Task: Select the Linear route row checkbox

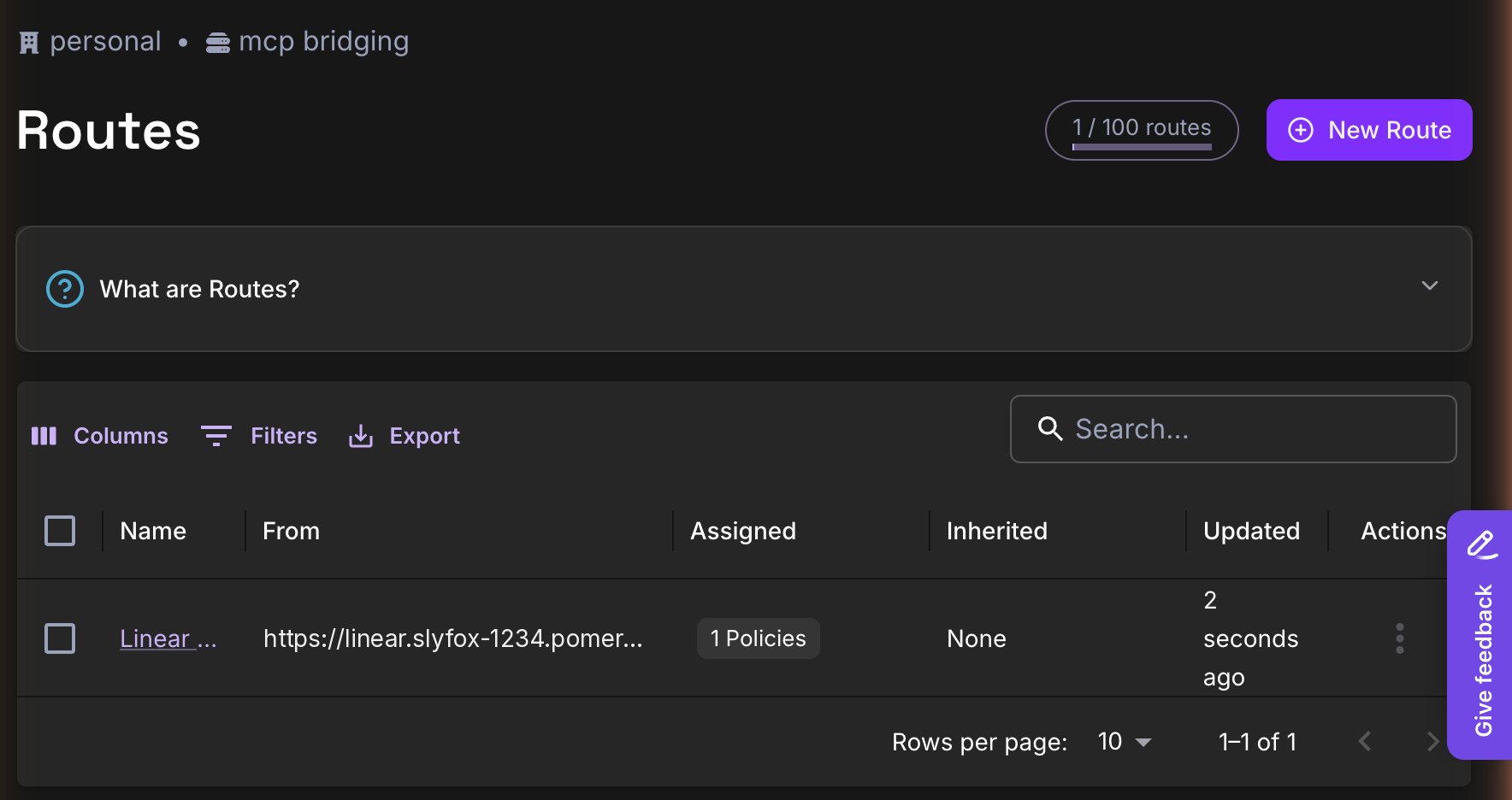Action: 60,638
